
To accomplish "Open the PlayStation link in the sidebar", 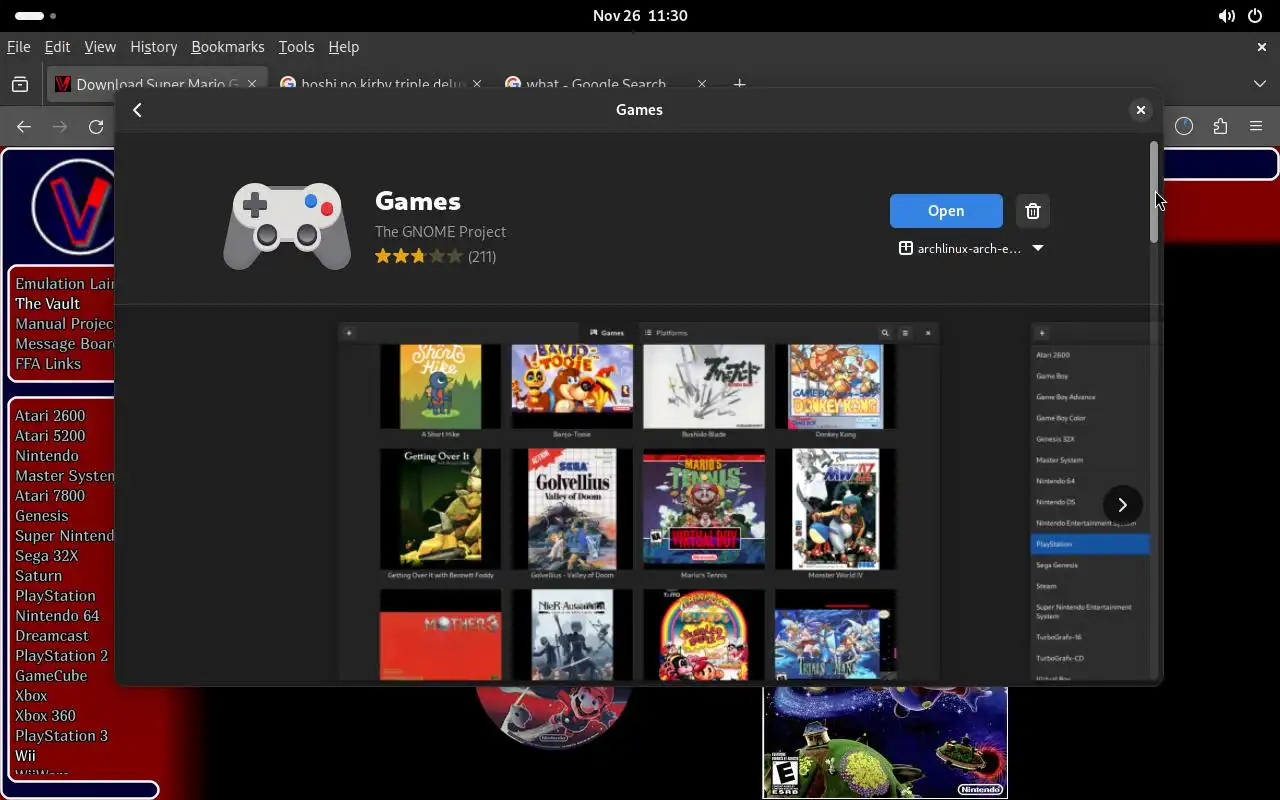I will coord(55,596).
